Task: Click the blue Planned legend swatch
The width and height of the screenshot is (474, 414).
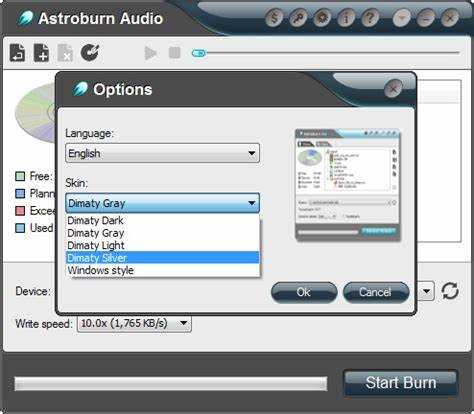Action: (x=20, y=194)
